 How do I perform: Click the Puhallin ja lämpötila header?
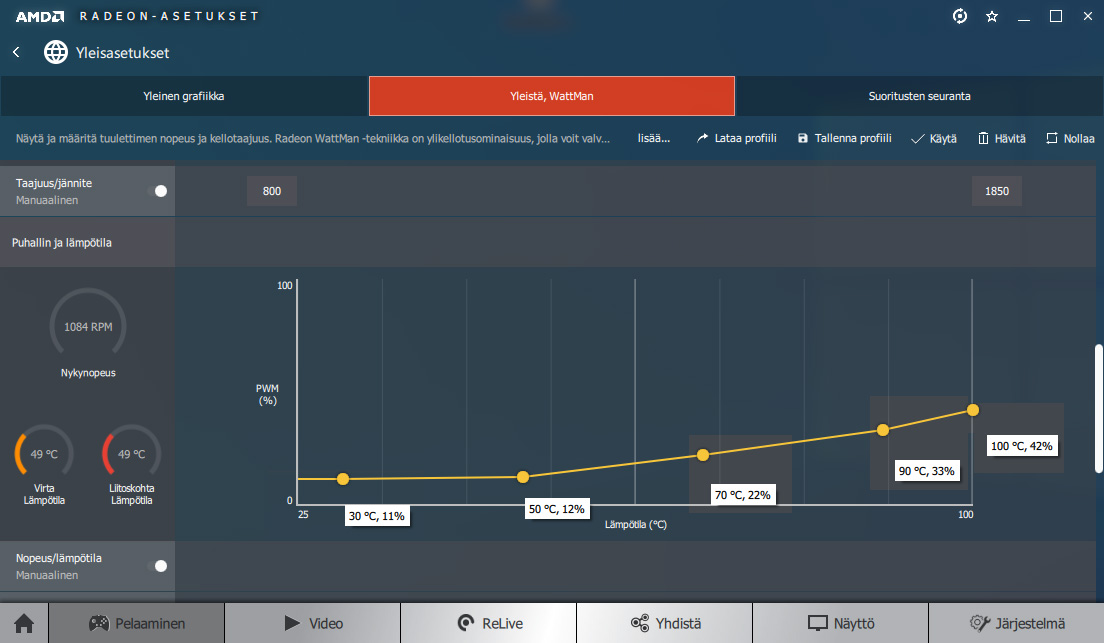coord(62,242)
